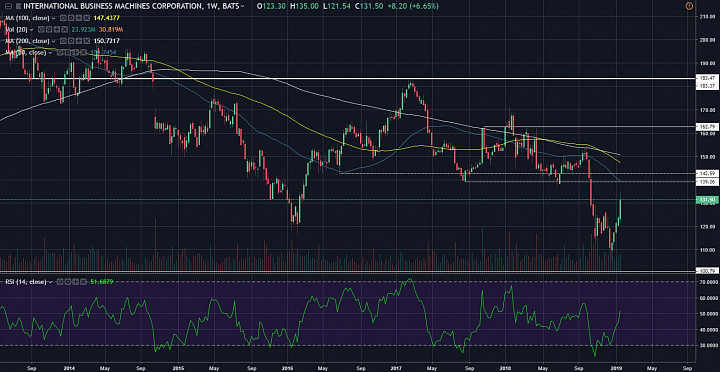Image resolution: width=720 pixels, height=372 pixels.
Task: Open the symbol title dropdown arrow after BATS
Action: tap(242, 6)
